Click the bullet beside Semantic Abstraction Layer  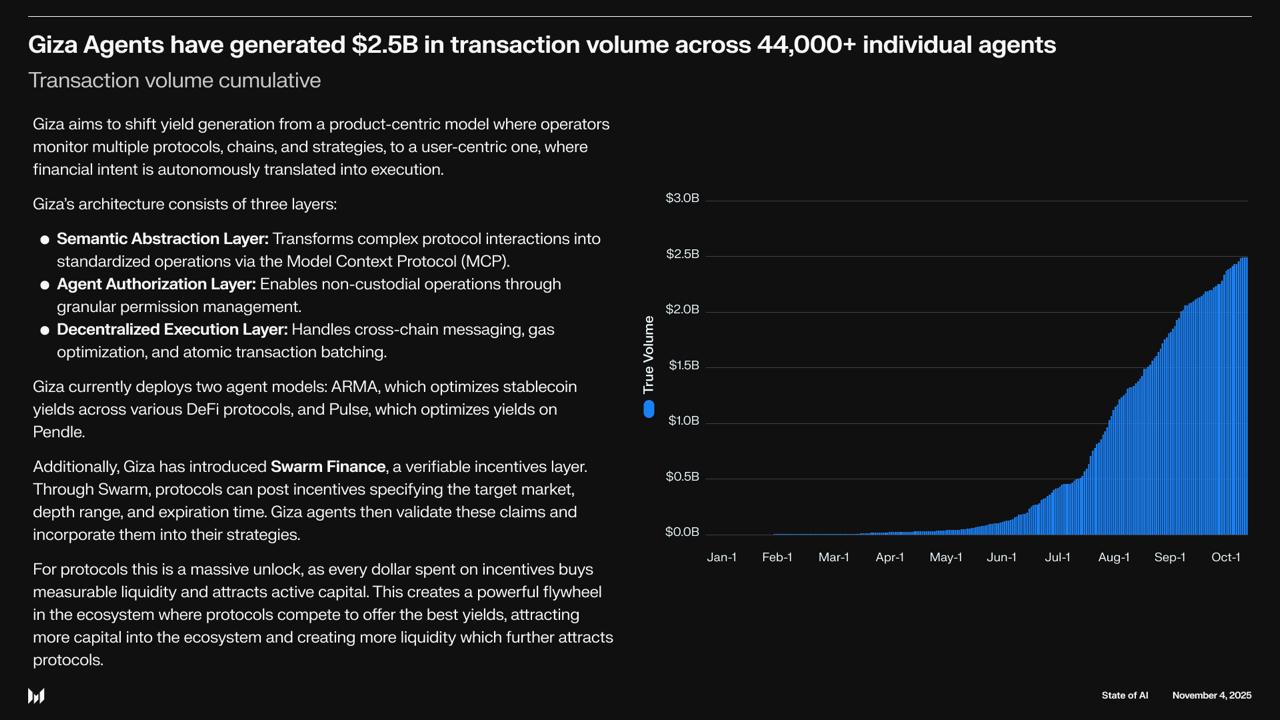(x=45, y=240)
